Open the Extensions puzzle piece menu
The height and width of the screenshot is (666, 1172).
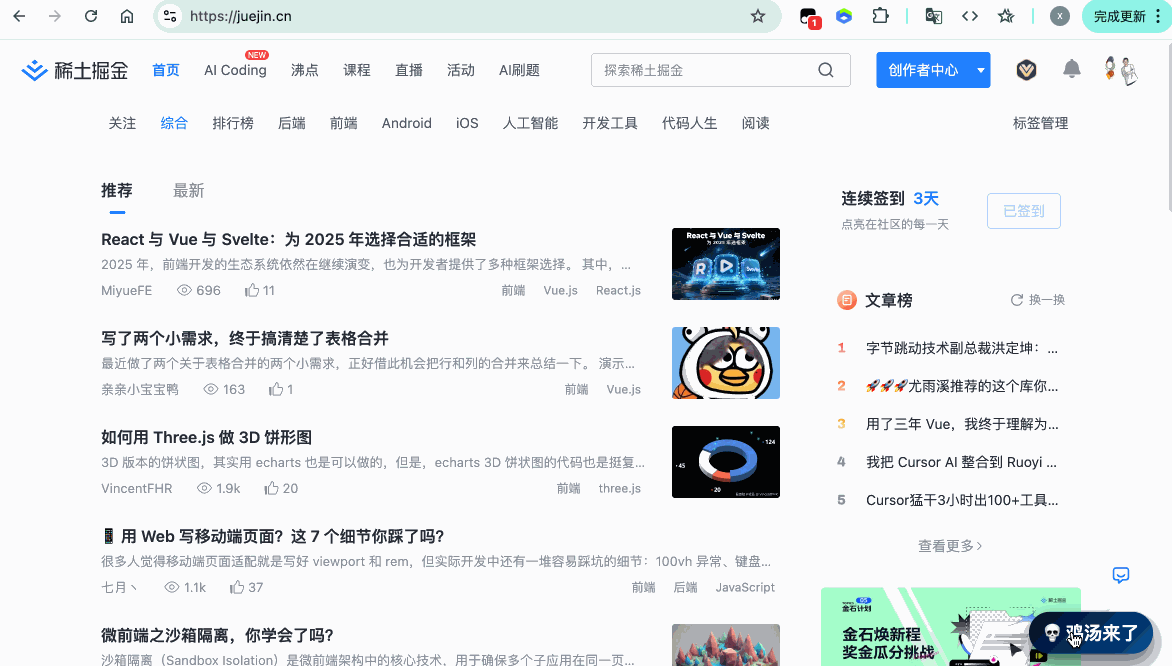pos(880,16)
